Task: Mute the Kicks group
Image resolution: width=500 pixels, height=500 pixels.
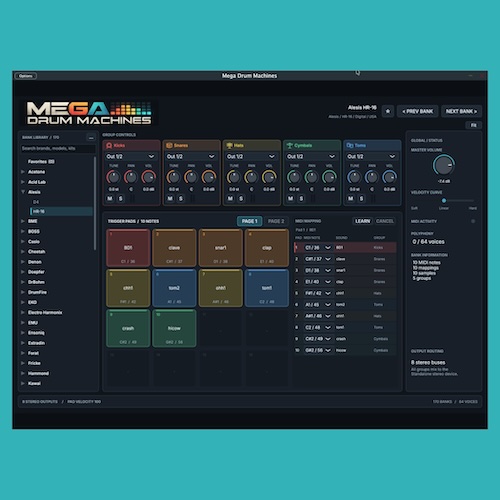Action: coord(110,199)
